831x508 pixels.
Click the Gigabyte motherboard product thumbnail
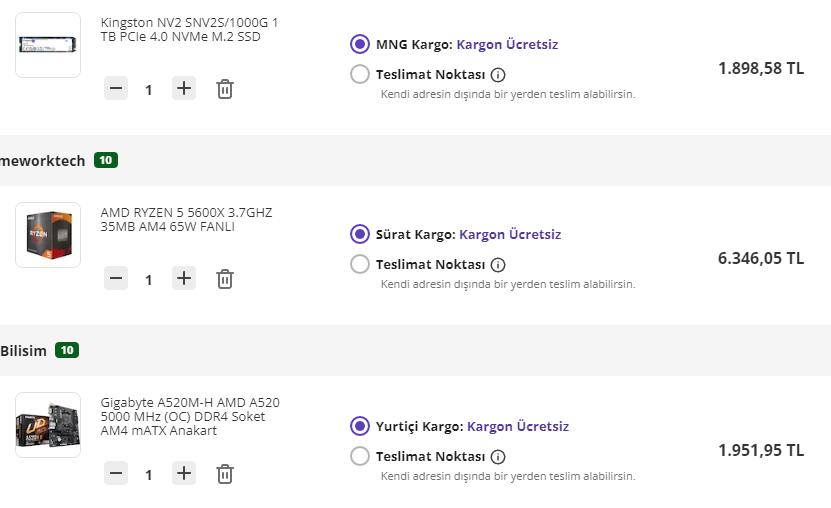(48, 425)
